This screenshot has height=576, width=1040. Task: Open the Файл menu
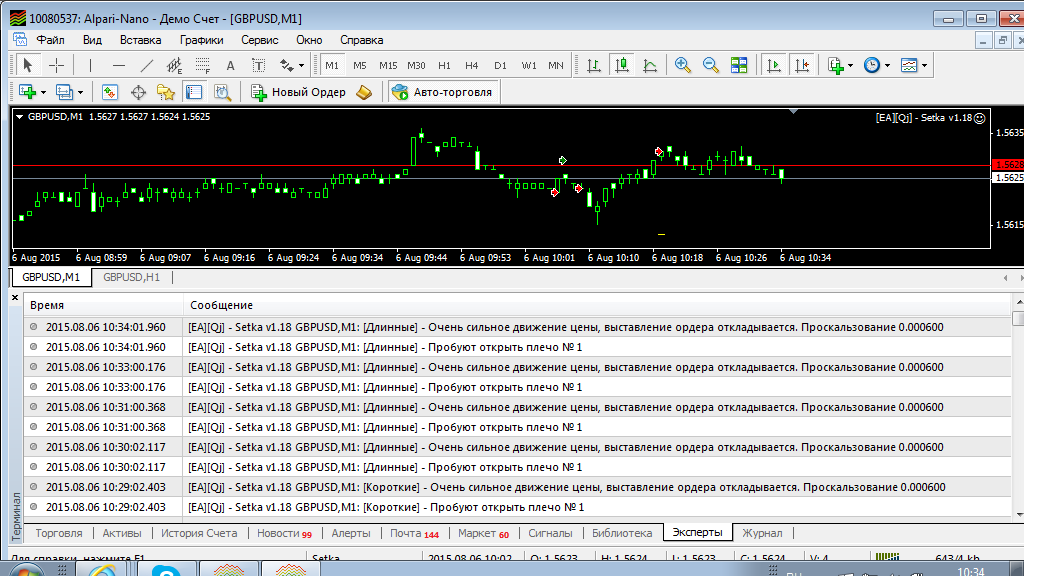(x=50, y=40)
